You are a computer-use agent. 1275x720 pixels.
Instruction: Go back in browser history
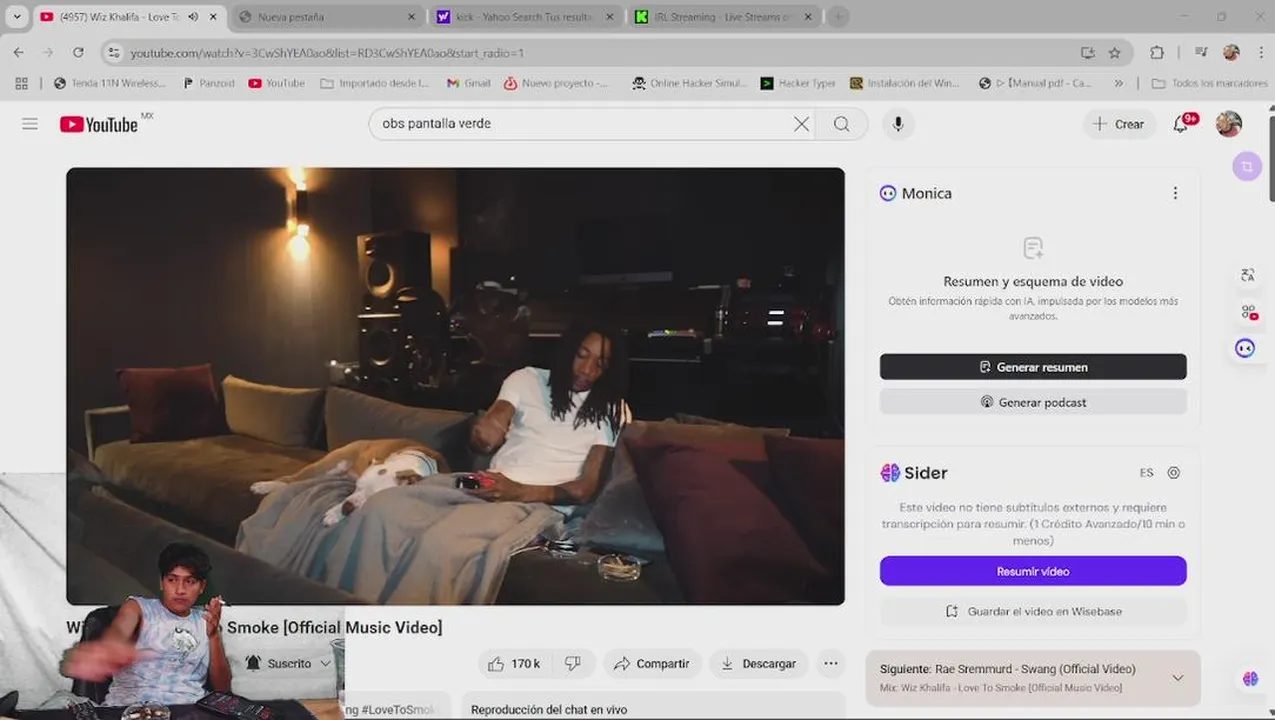point(18,52)
